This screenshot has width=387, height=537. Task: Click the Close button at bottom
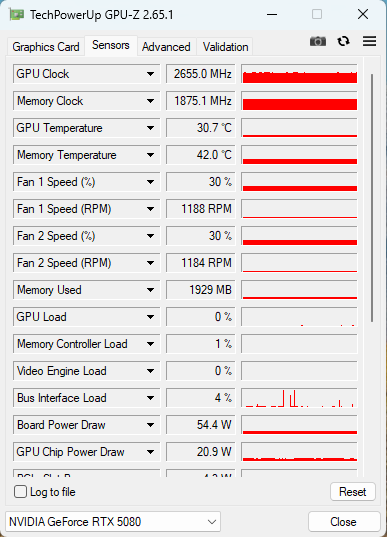coord(344,522)
